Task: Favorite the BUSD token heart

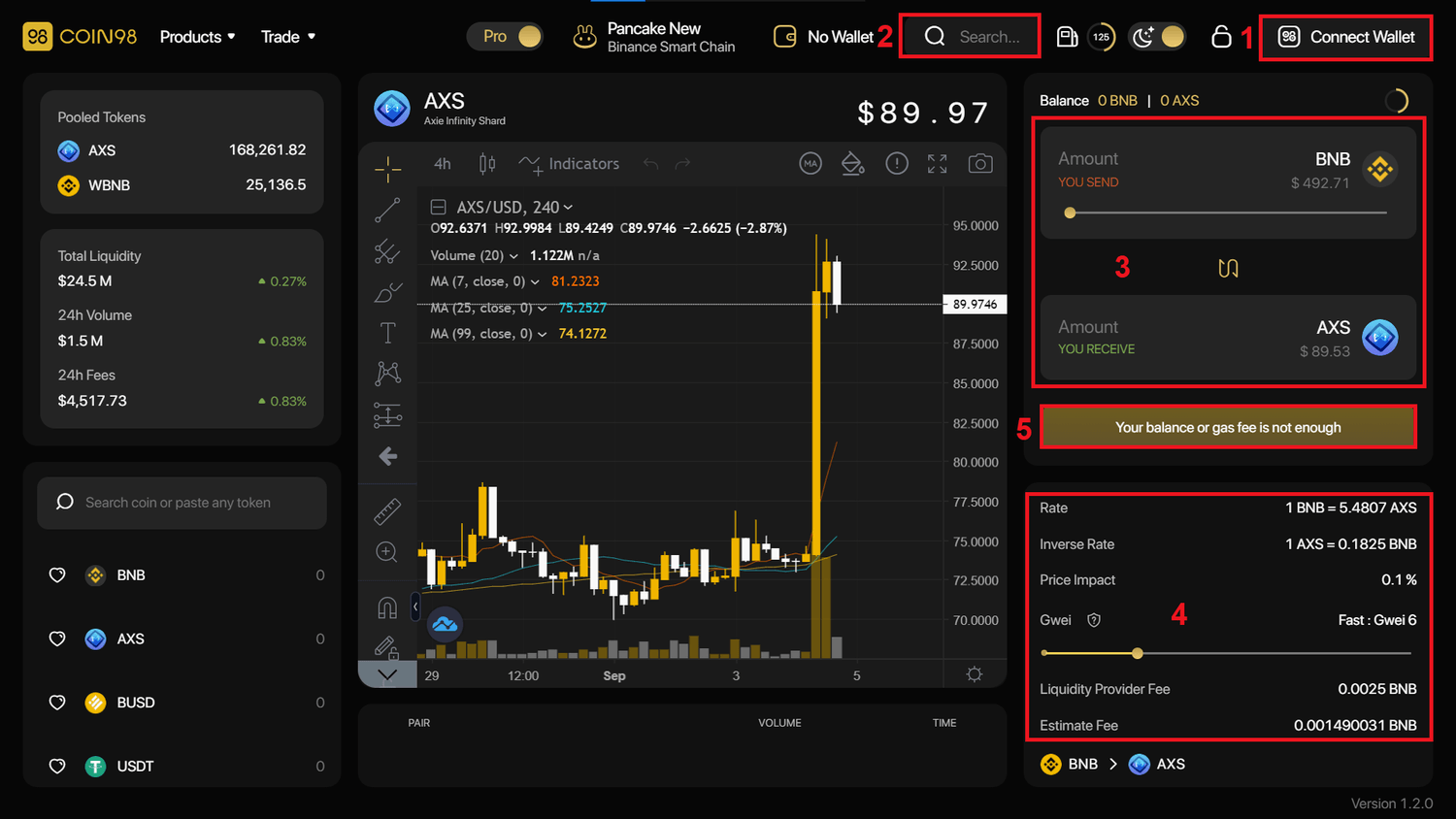Action: click(x=57, y=703)
